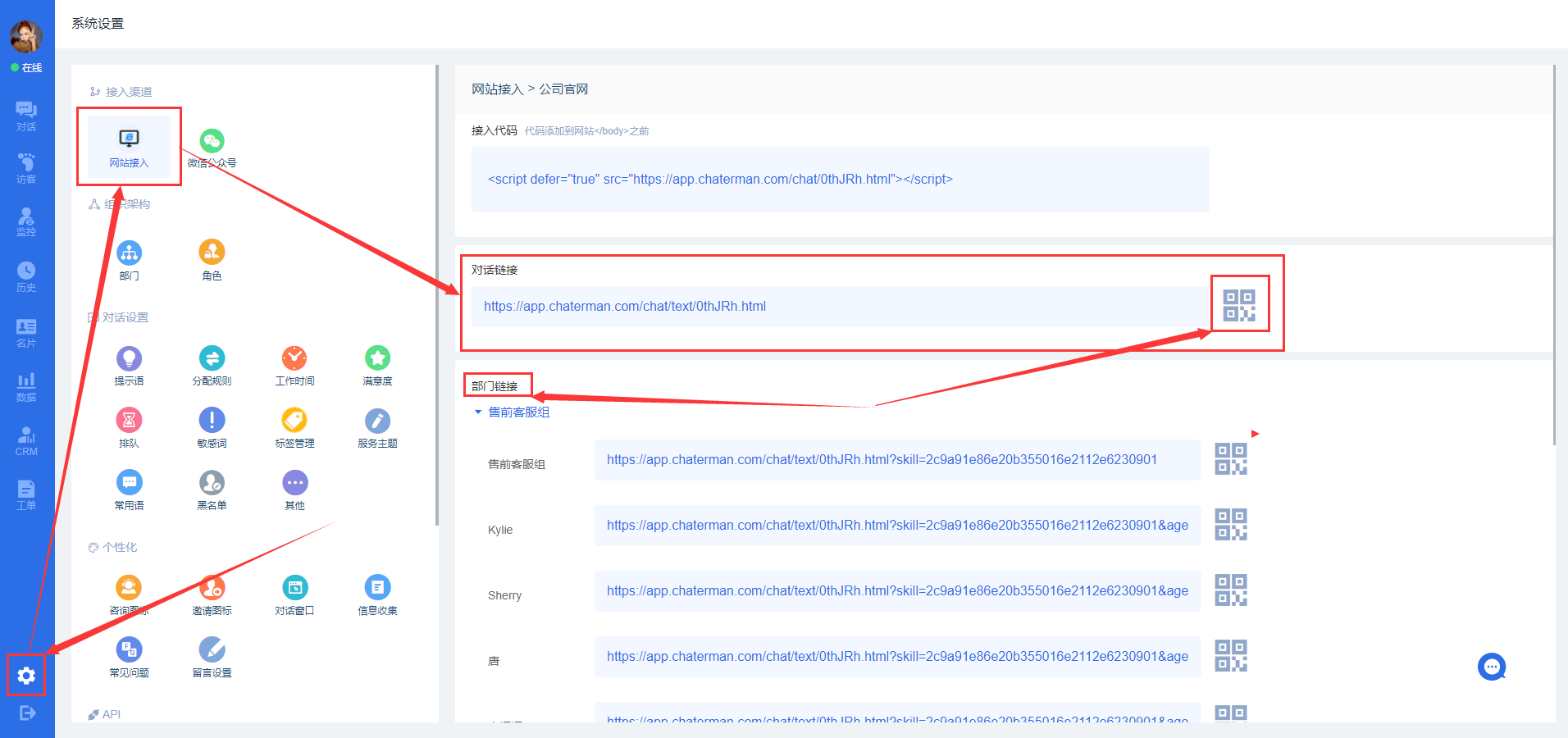Select 微信公众号 WeChat channel
This screenshot has width=1568, height=738.
(212, 148)
